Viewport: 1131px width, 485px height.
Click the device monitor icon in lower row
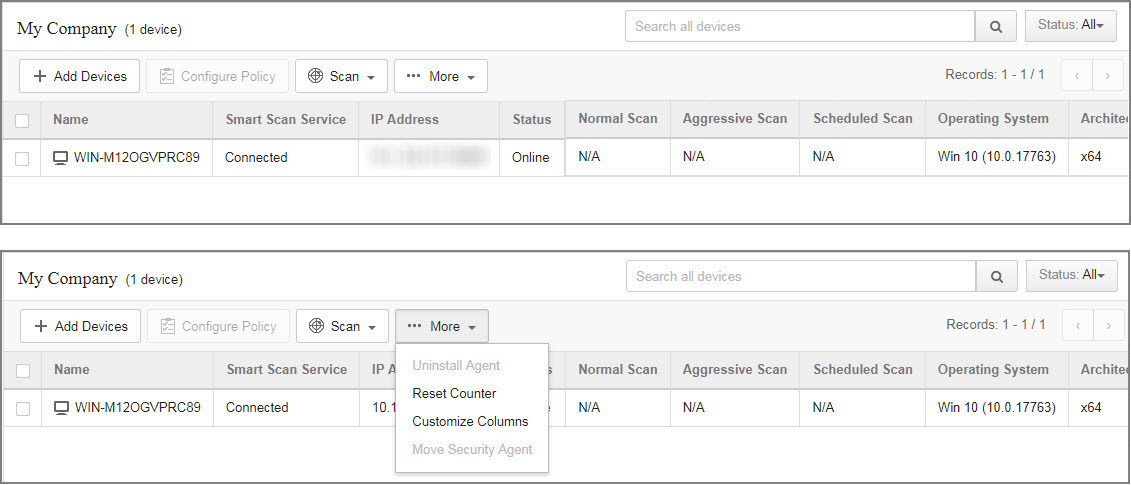pyautogui.click(x=62, y=408)
